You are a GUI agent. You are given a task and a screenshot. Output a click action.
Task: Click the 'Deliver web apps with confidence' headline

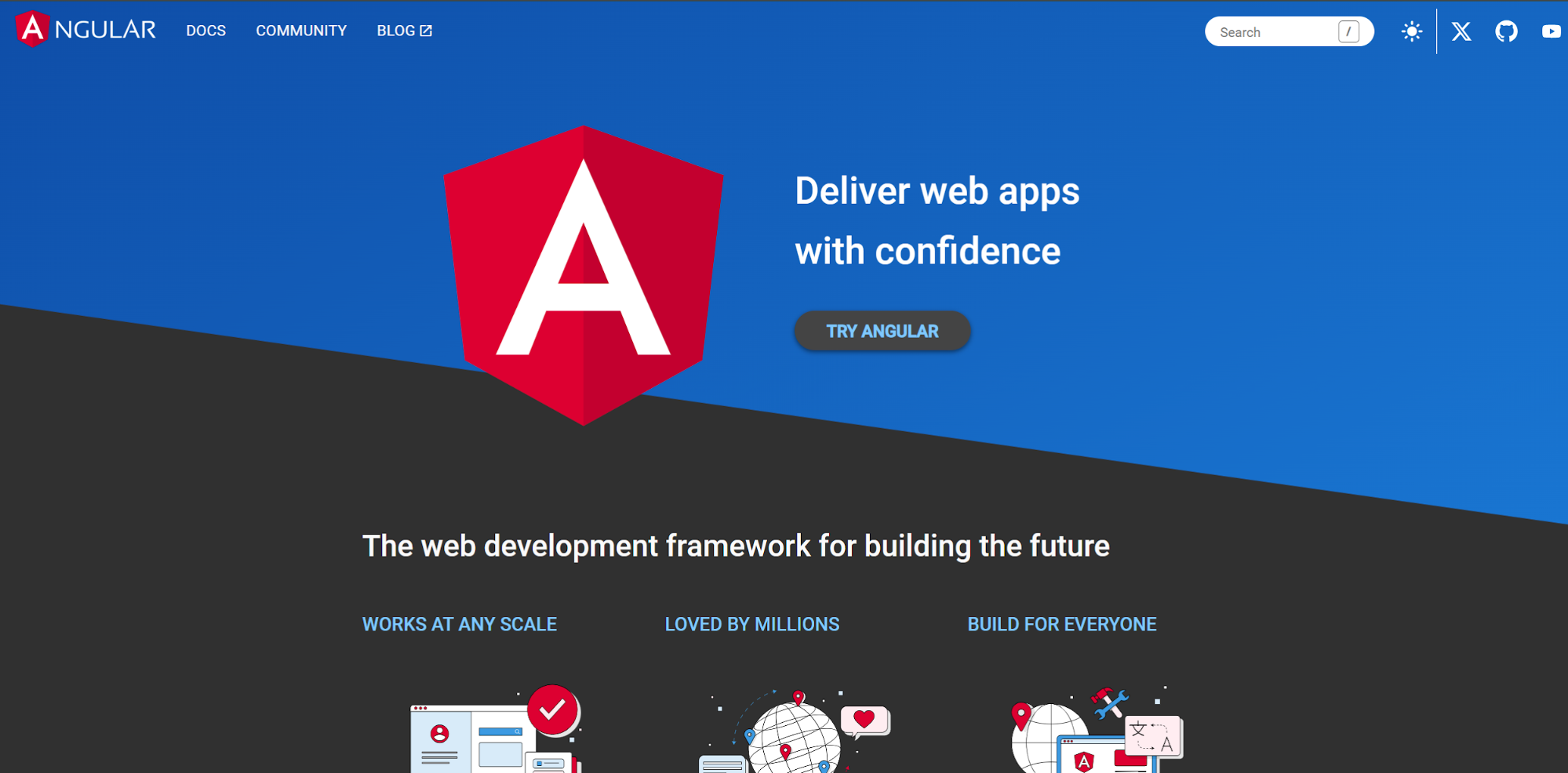pyautogui.click(x=937, y=221)
